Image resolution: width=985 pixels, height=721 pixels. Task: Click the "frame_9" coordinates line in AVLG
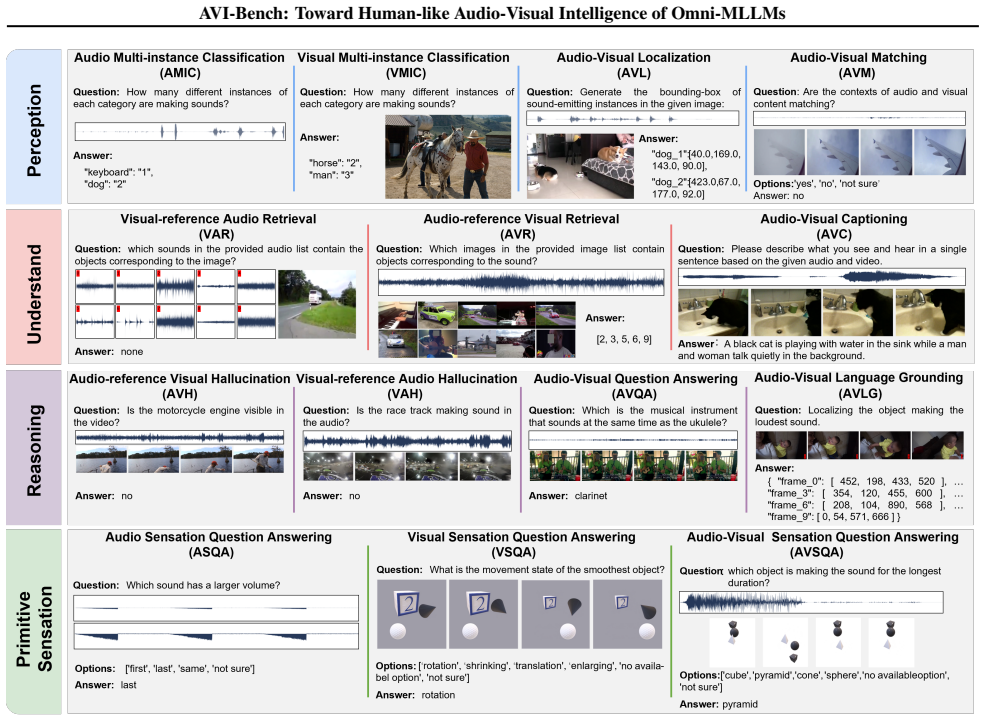pyautogui.click(x=834, y=517)
